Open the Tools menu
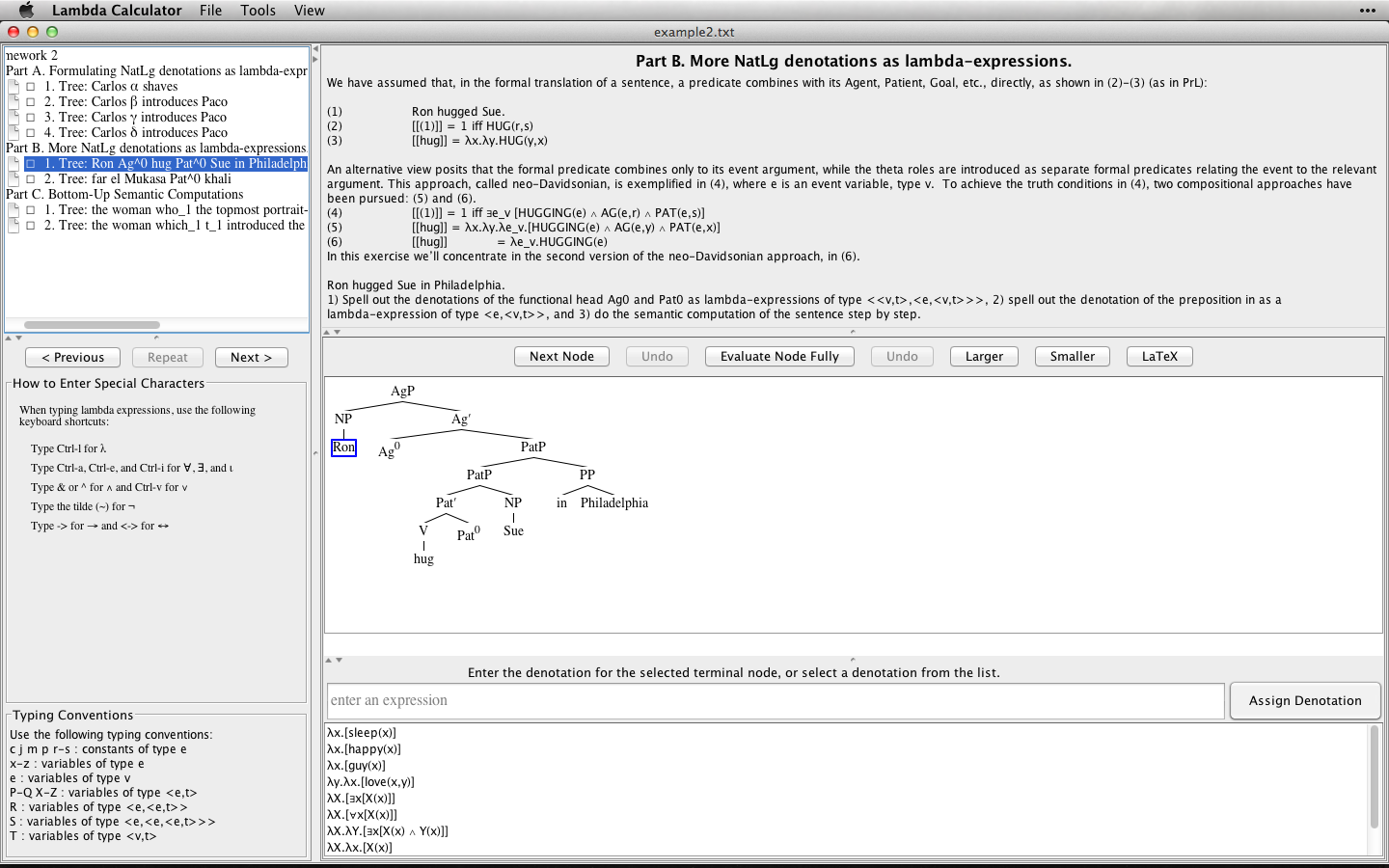This screenshot has width=1389, height=868. point(258,10)
